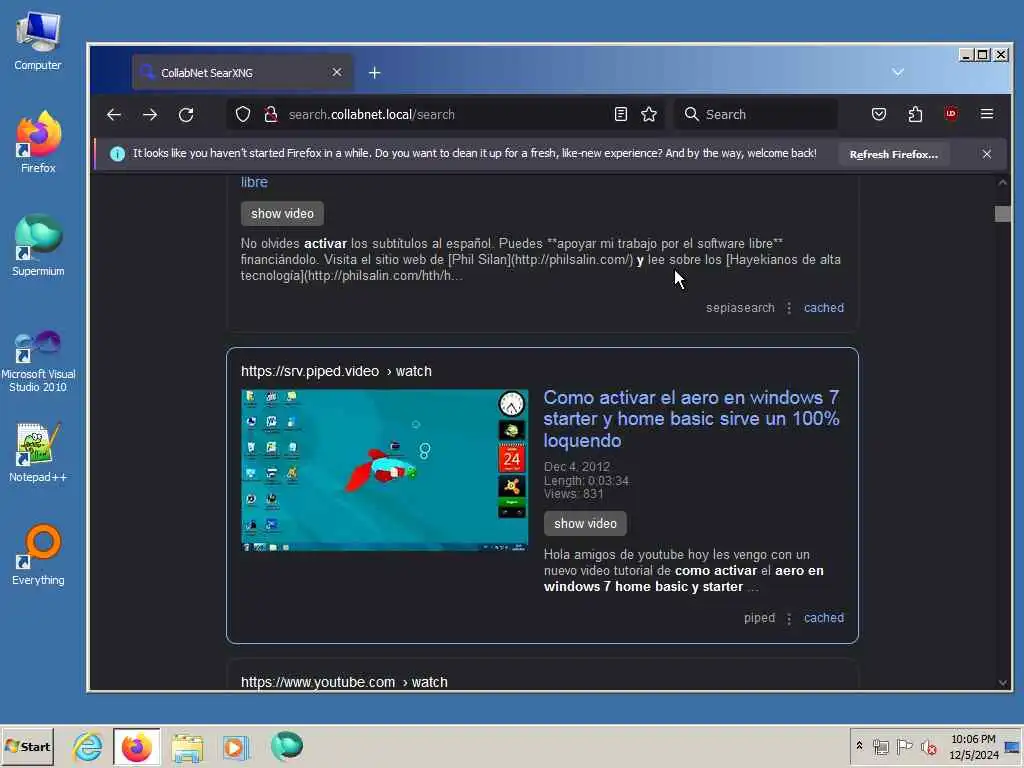Viewport: 1024px width, 768px height.
Task: Click the uBlock Origin toolbar icon
Action: pyautogui.click(x=951, y=114)
